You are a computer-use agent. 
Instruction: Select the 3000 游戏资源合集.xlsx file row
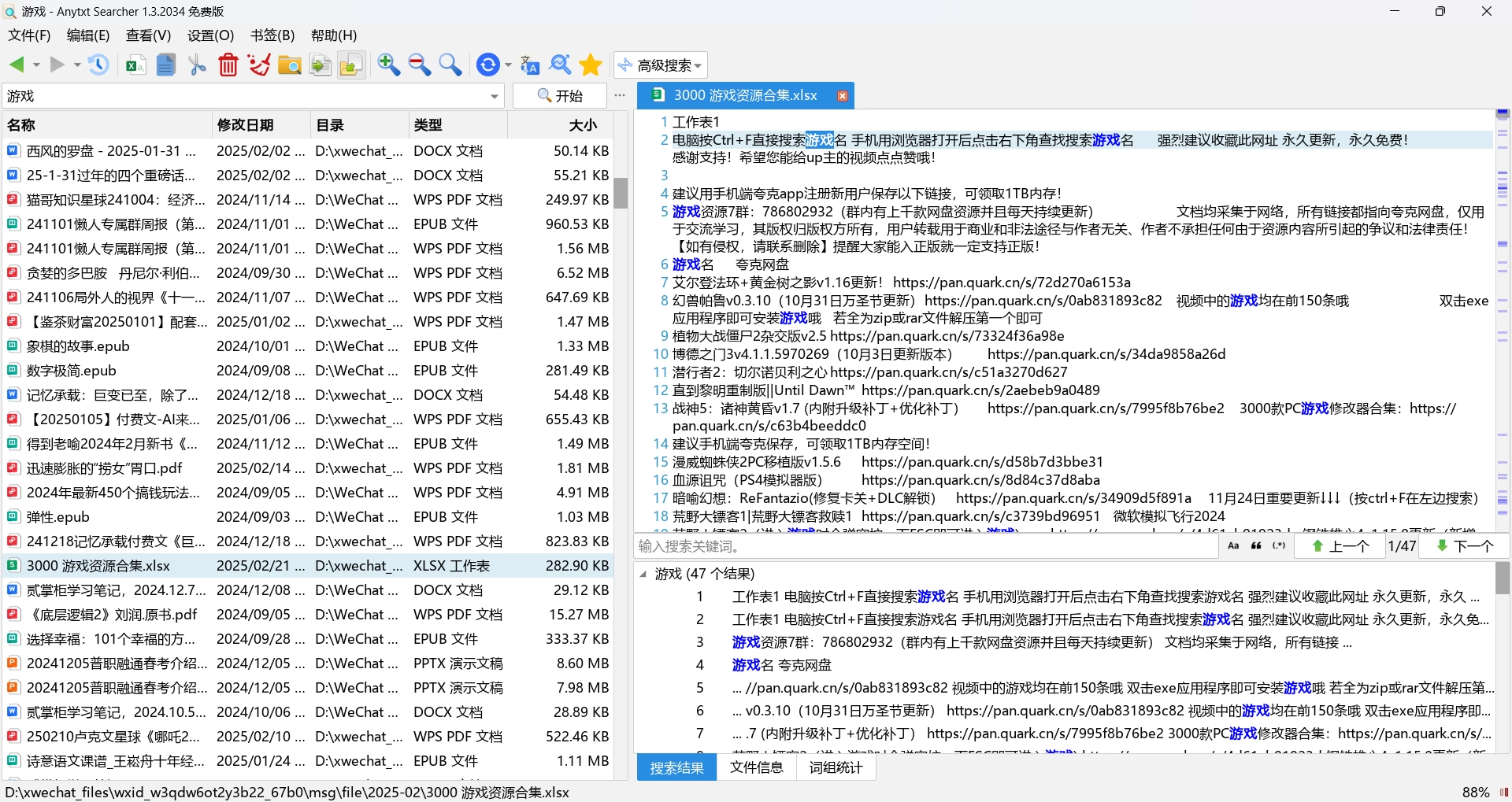tap(307, 566)
